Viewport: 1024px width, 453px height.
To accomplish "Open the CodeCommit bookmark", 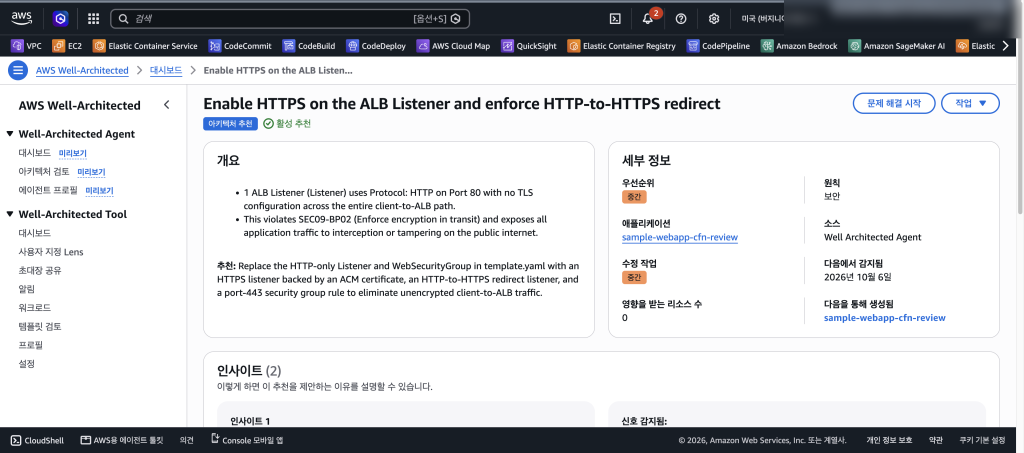I will (238, 46).
